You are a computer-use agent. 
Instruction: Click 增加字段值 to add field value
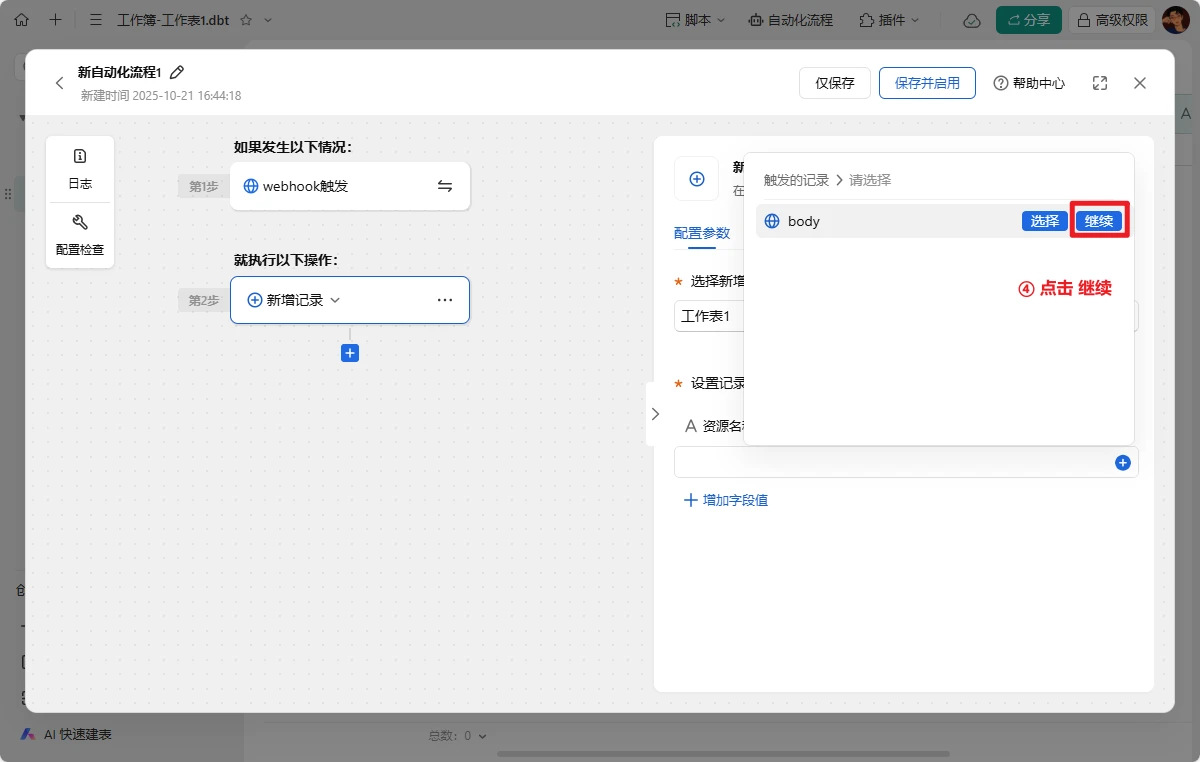point(726,500)
